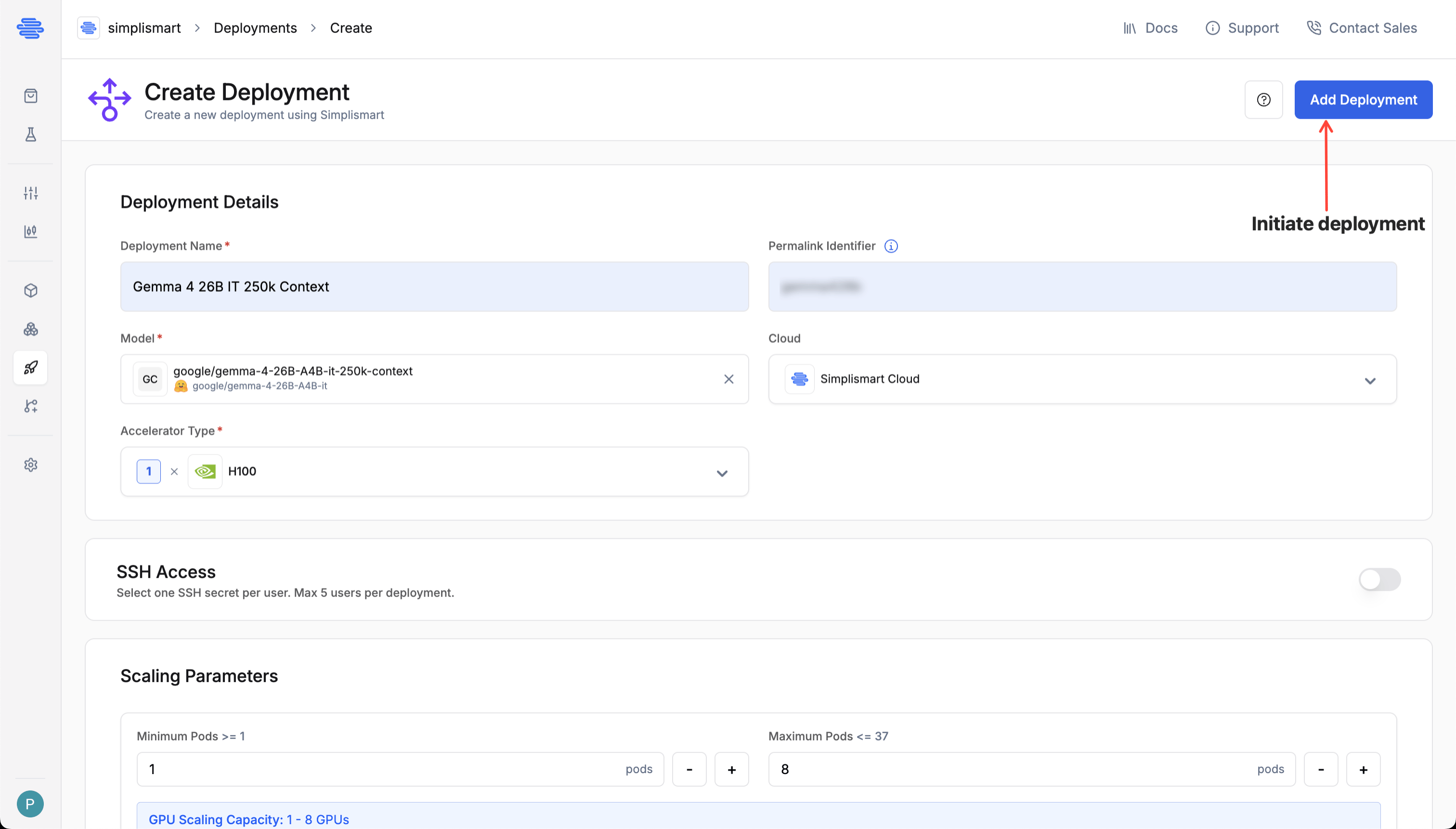This screenshot has height=829, width=1456.
Task: Open the Model selection combo box
Action: coord(434,379)
